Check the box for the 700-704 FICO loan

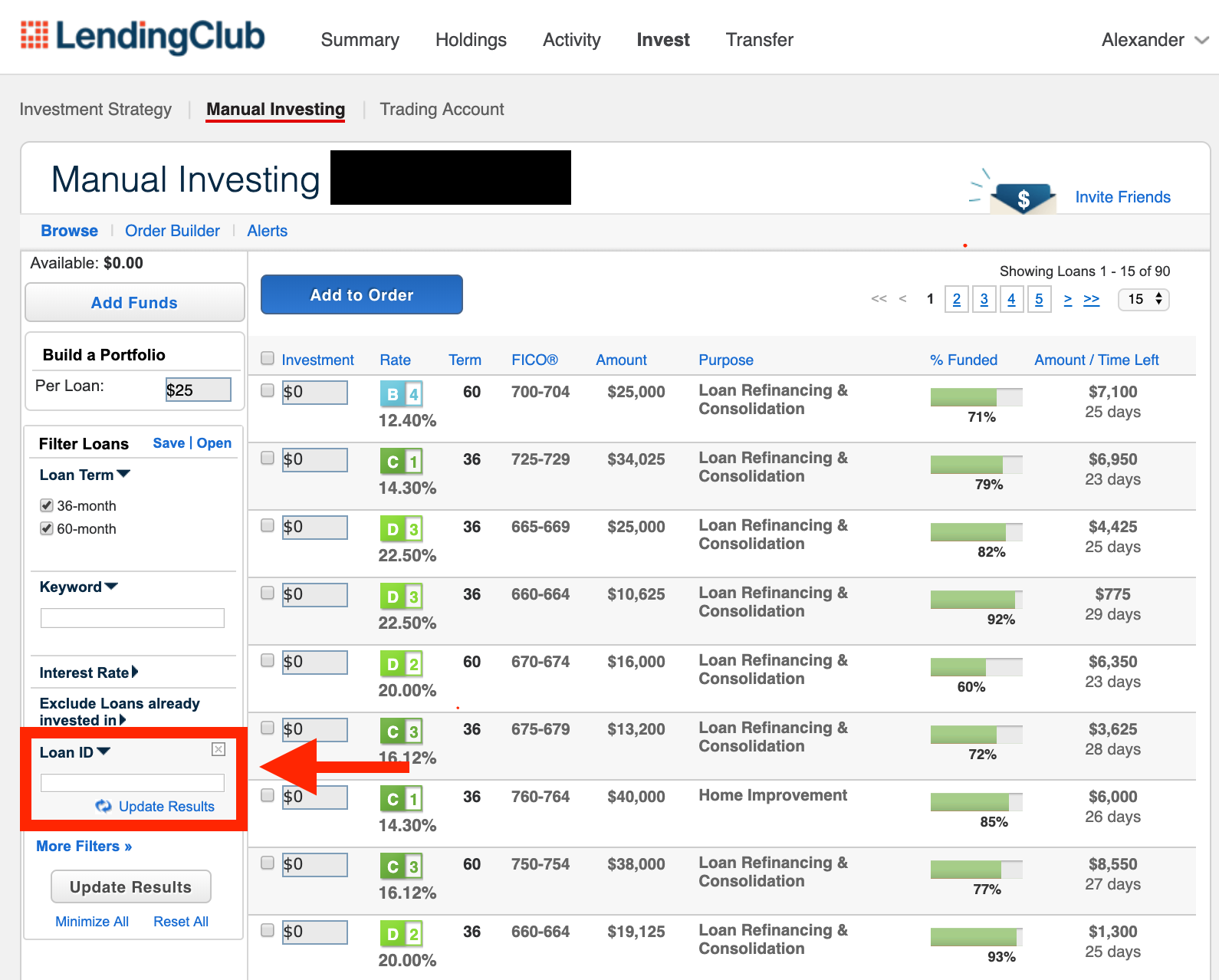click(x=268, y=390)
